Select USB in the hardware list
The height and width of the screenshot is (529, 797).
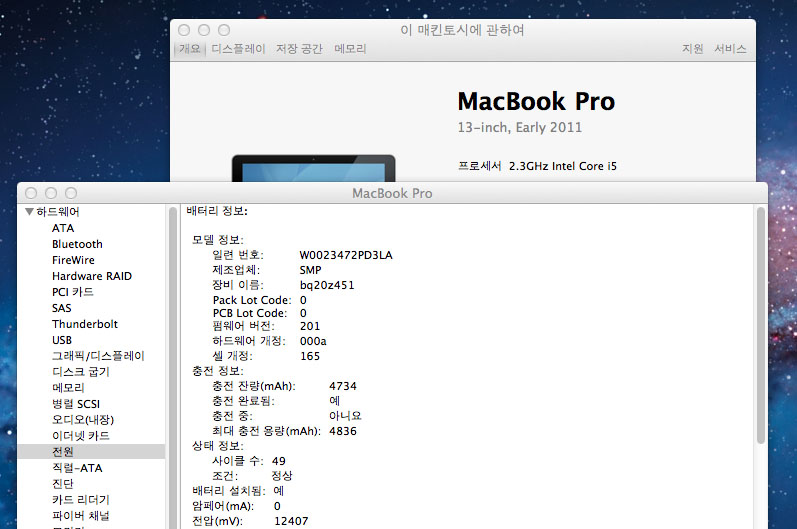pyautogui.click(x=62, y=340)
